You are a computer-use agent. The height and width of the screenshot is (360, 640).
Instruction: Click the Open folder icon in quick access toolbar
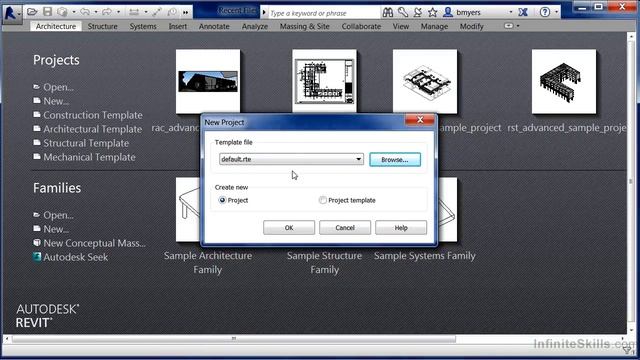(32, 12)
